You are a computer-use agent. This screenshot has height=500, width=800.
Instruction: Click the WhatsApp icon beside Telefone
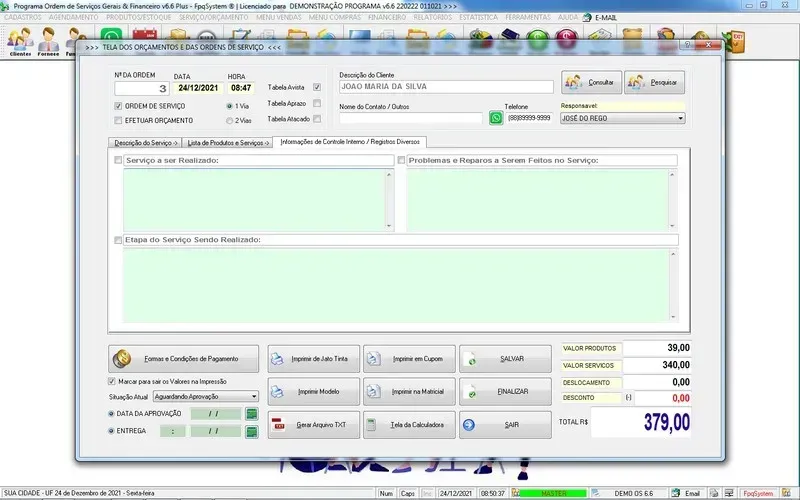coord(496,118)
